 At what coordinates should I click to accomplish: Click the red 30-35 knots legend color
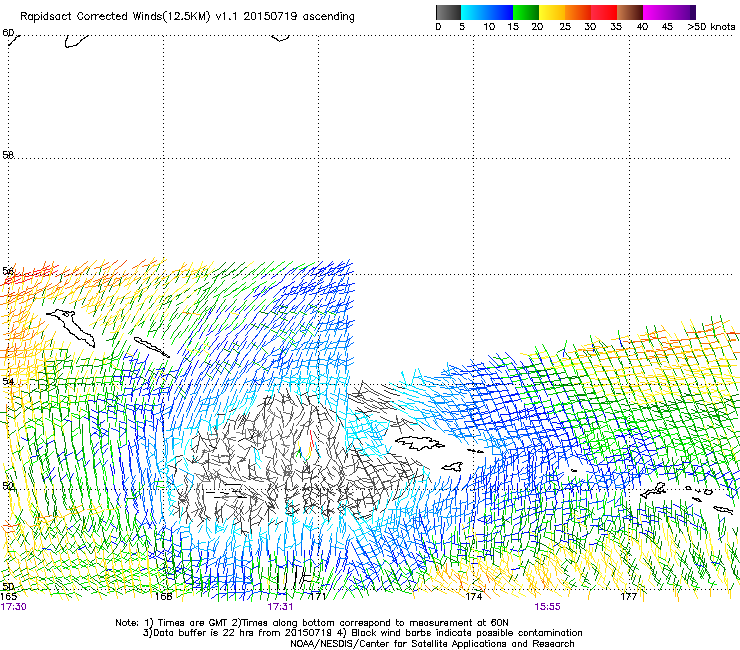click(604, 12)
